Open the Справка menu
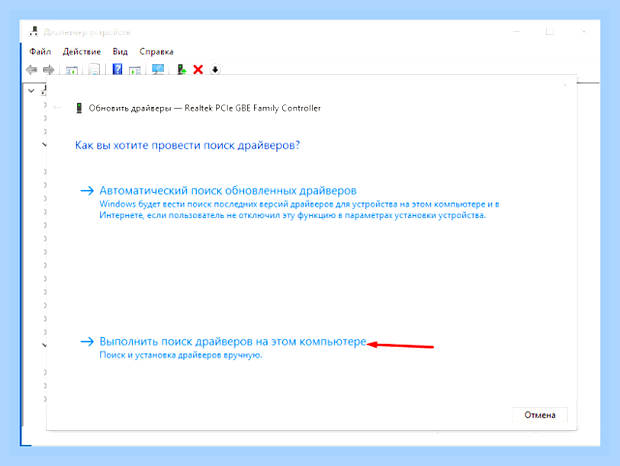The image size is (620, 466). tap(156, 52)
